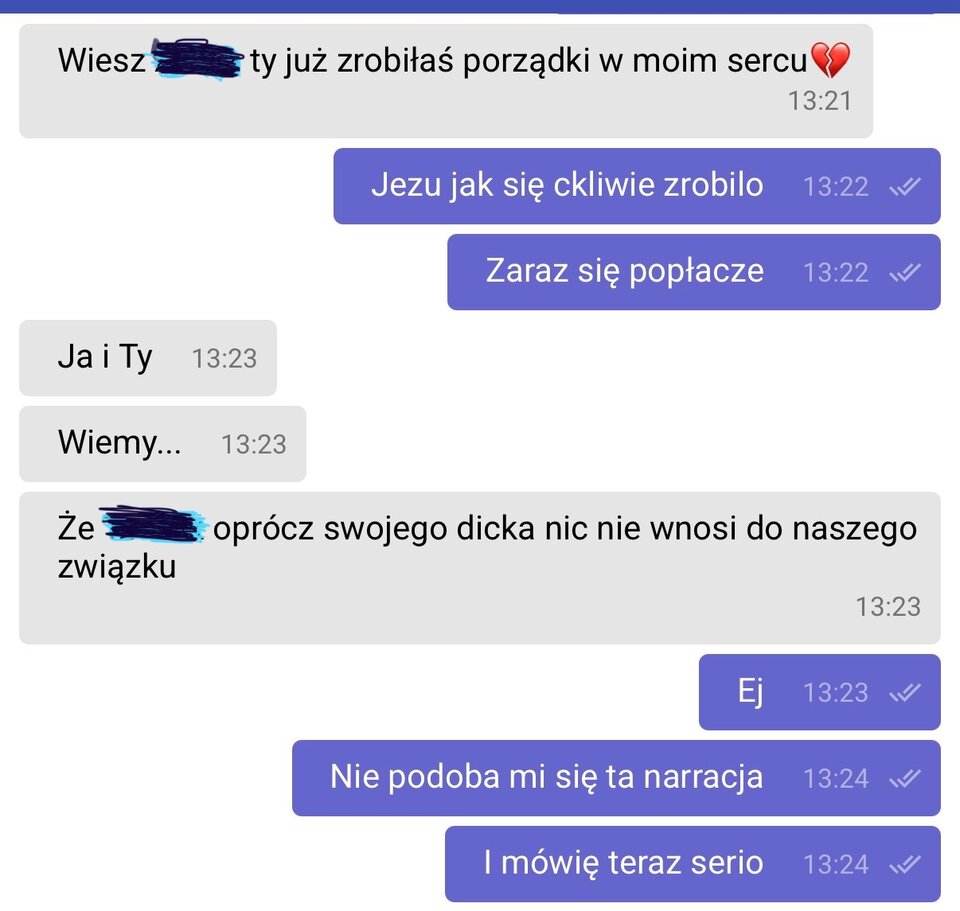Viewport: 960px width, 911px height.
Task: Click the broken heart emoji in first message
Action: pos(830,60)
